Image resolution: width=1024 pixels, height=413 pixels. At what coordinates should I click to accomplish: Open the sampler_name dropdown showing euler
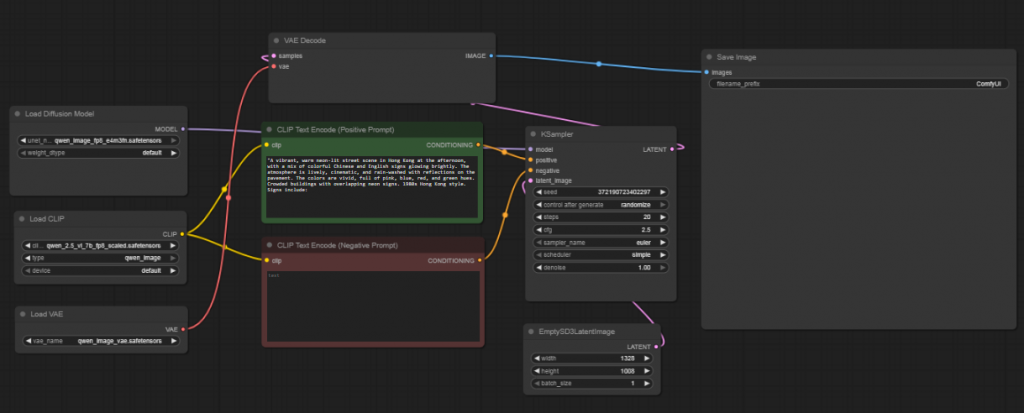tap(601, 242)
